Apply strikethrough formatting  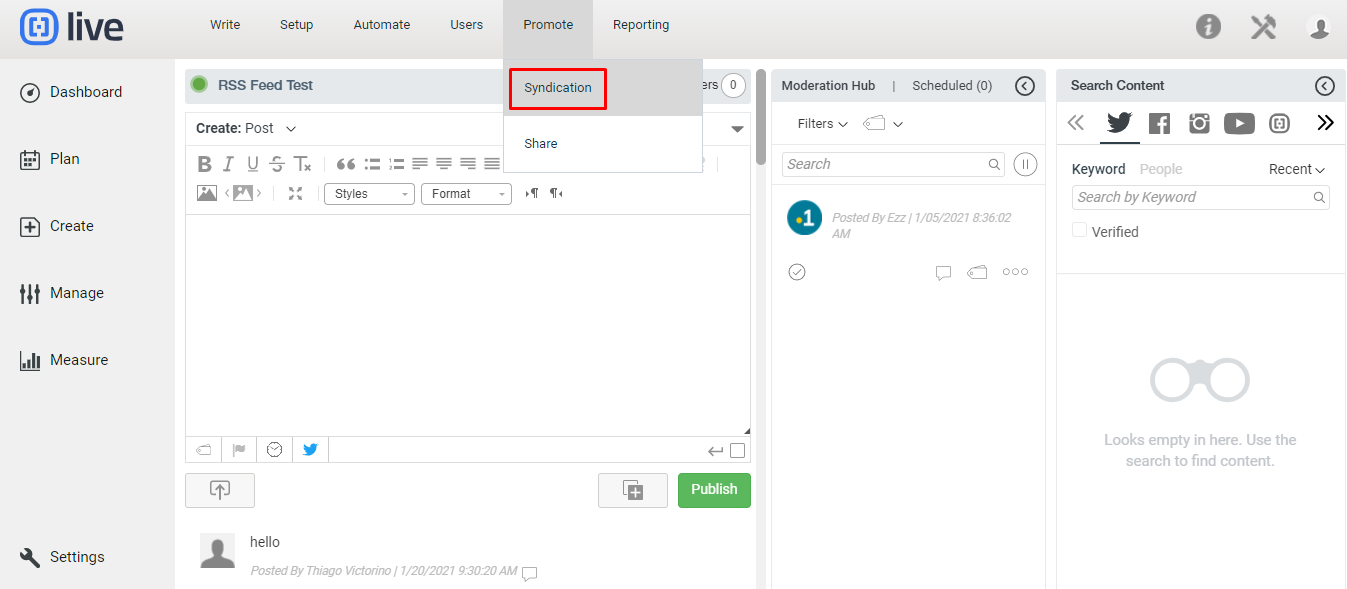point(277,164)
